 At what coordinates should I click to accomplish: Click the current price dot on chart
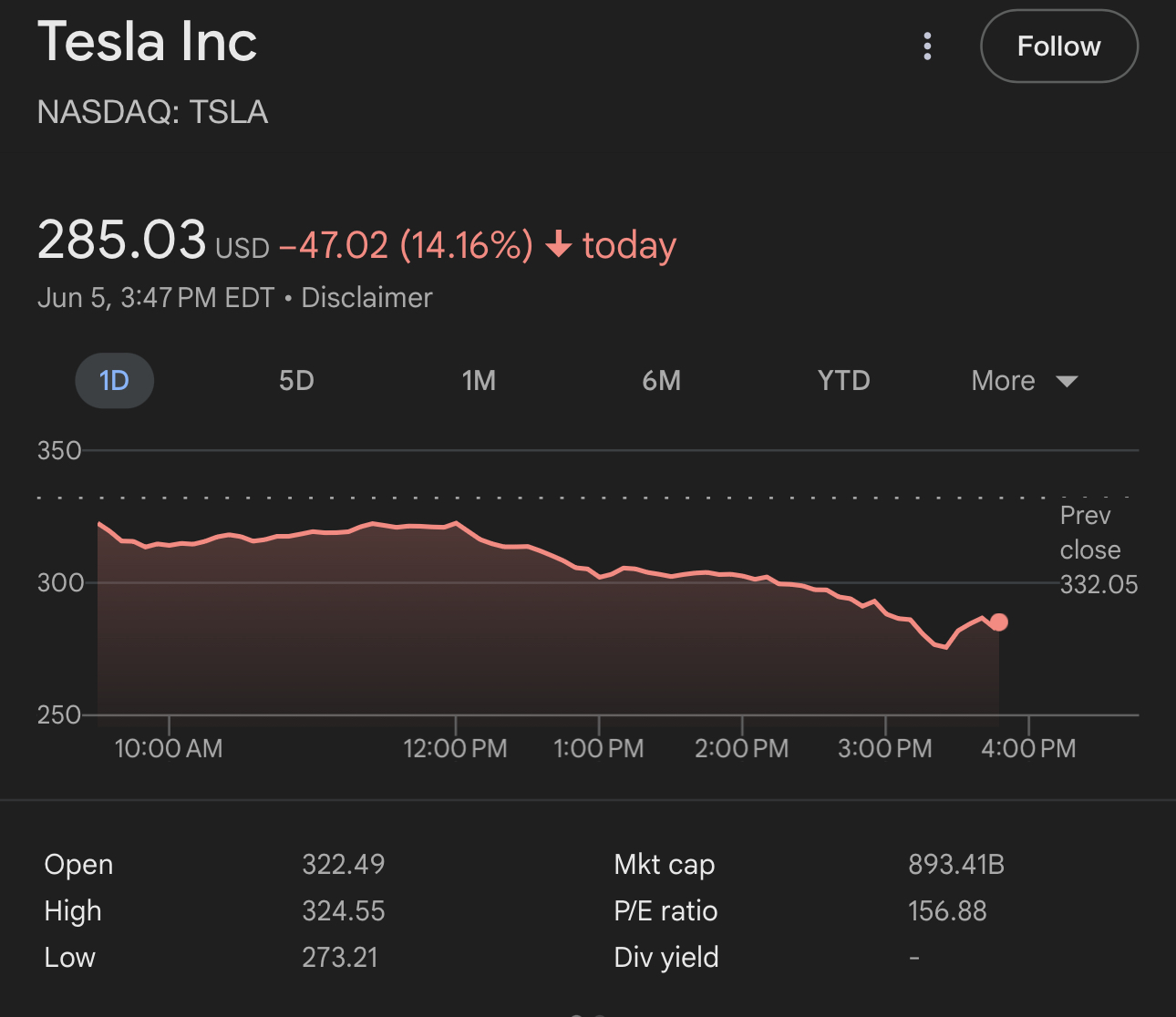(999, 622)
